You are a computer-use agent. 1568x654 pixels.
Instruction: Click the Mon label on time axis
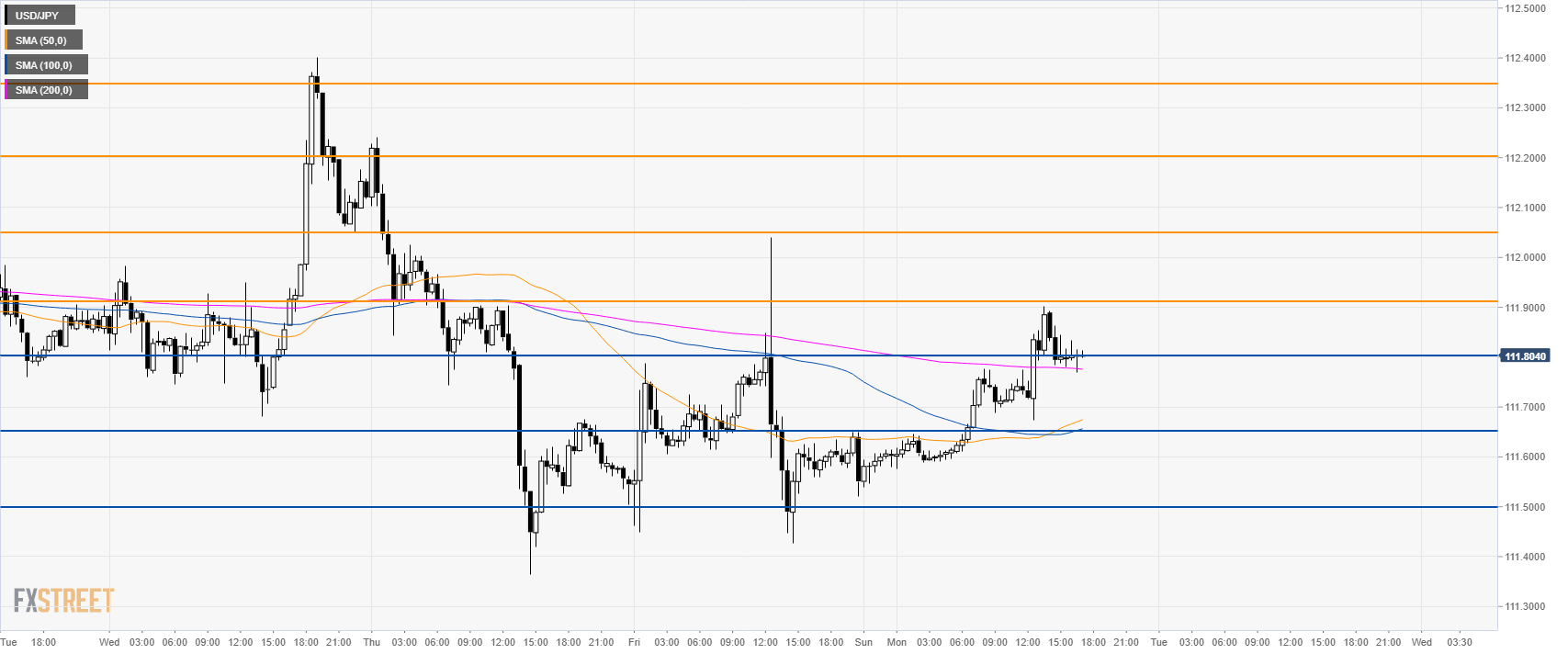pyautogui.click(x=897, y=642)
